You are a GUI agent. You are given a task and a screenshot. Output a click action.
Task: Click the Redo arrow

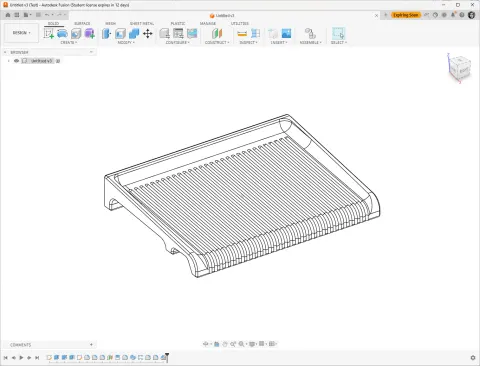coord(59,15)
